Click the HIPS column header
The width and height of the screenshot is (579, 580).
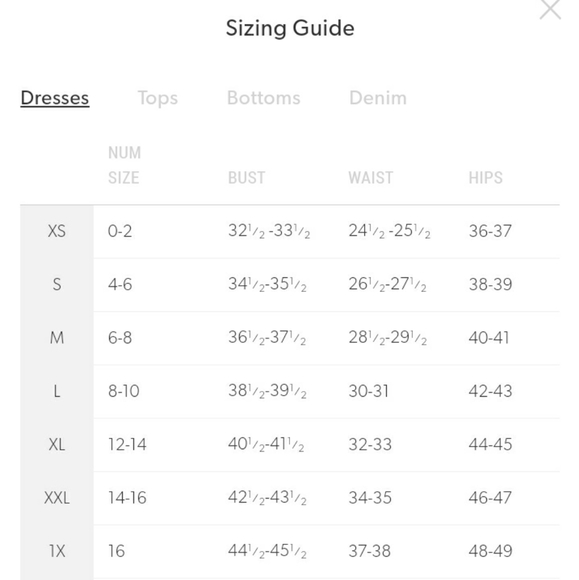(x=485, y=178)
